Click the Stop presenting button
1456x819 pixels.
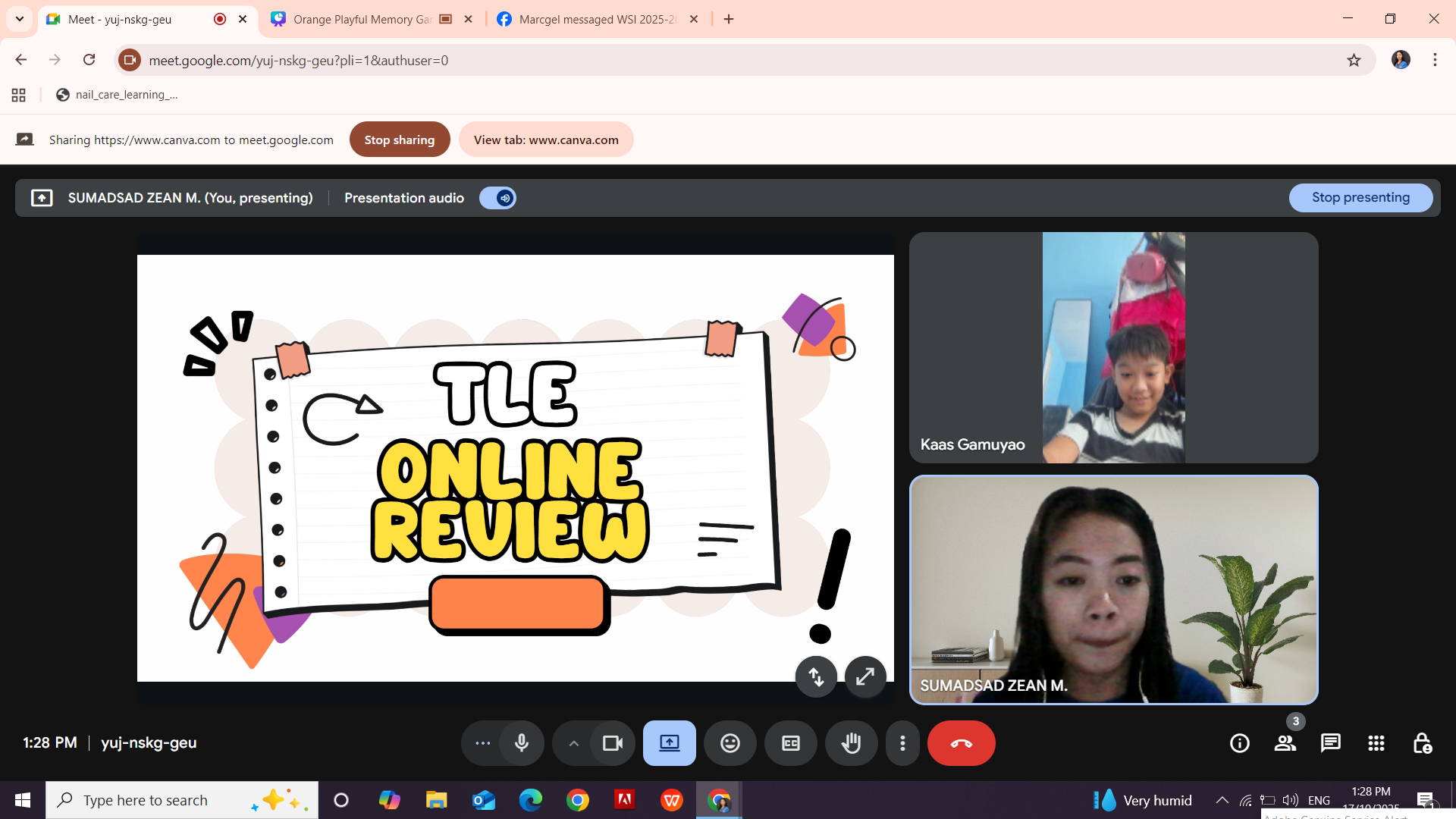[x=1360, y=197]
